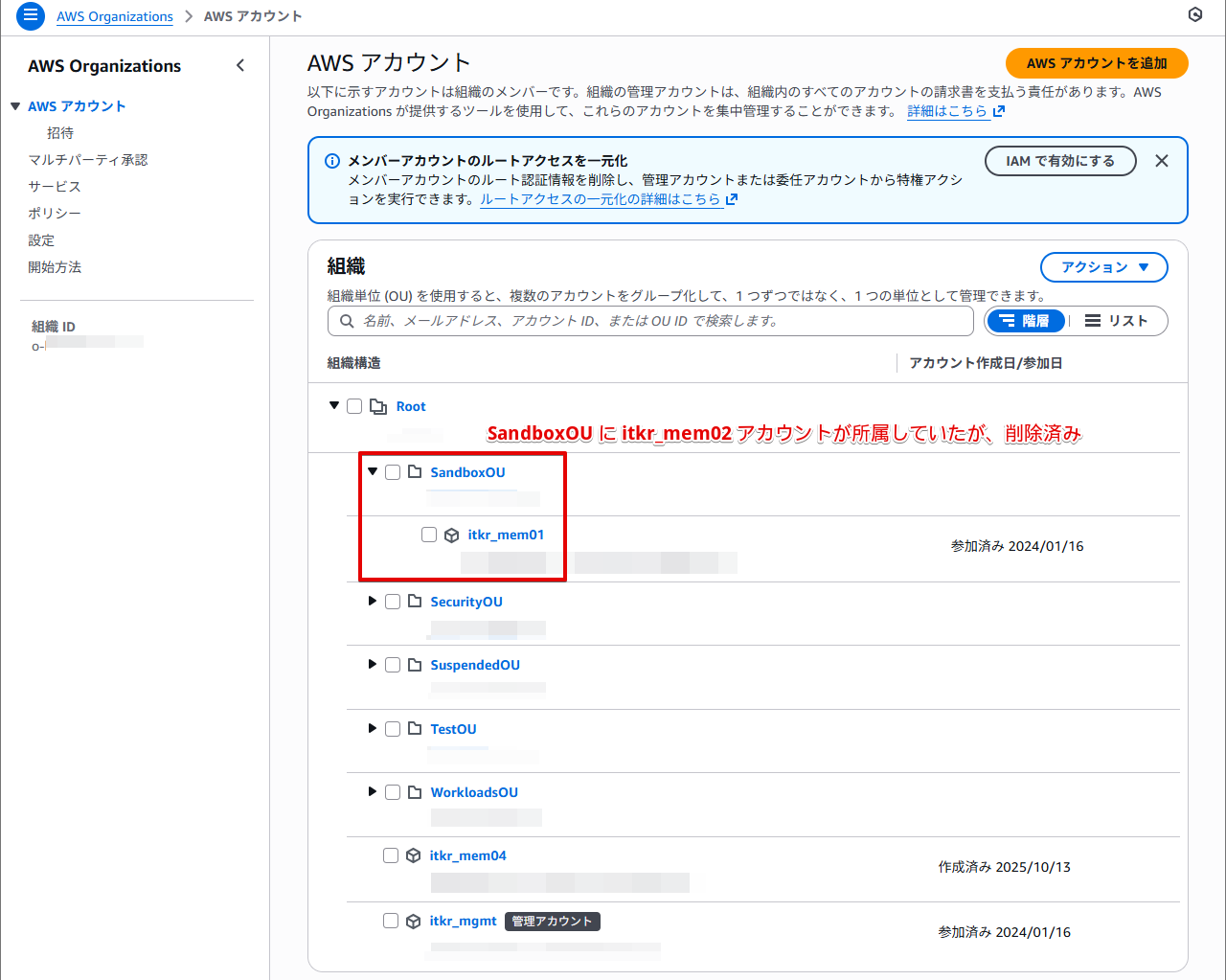Go to ポリシー in the sidebar
1226x980 pixels.
(x=55, y=214)
